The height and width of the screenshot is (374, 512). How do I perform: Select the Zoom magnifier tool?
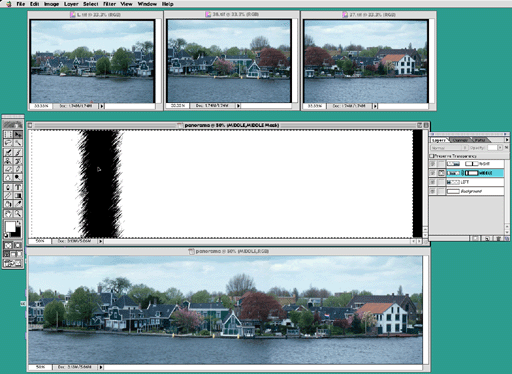[x=18, y=214]
